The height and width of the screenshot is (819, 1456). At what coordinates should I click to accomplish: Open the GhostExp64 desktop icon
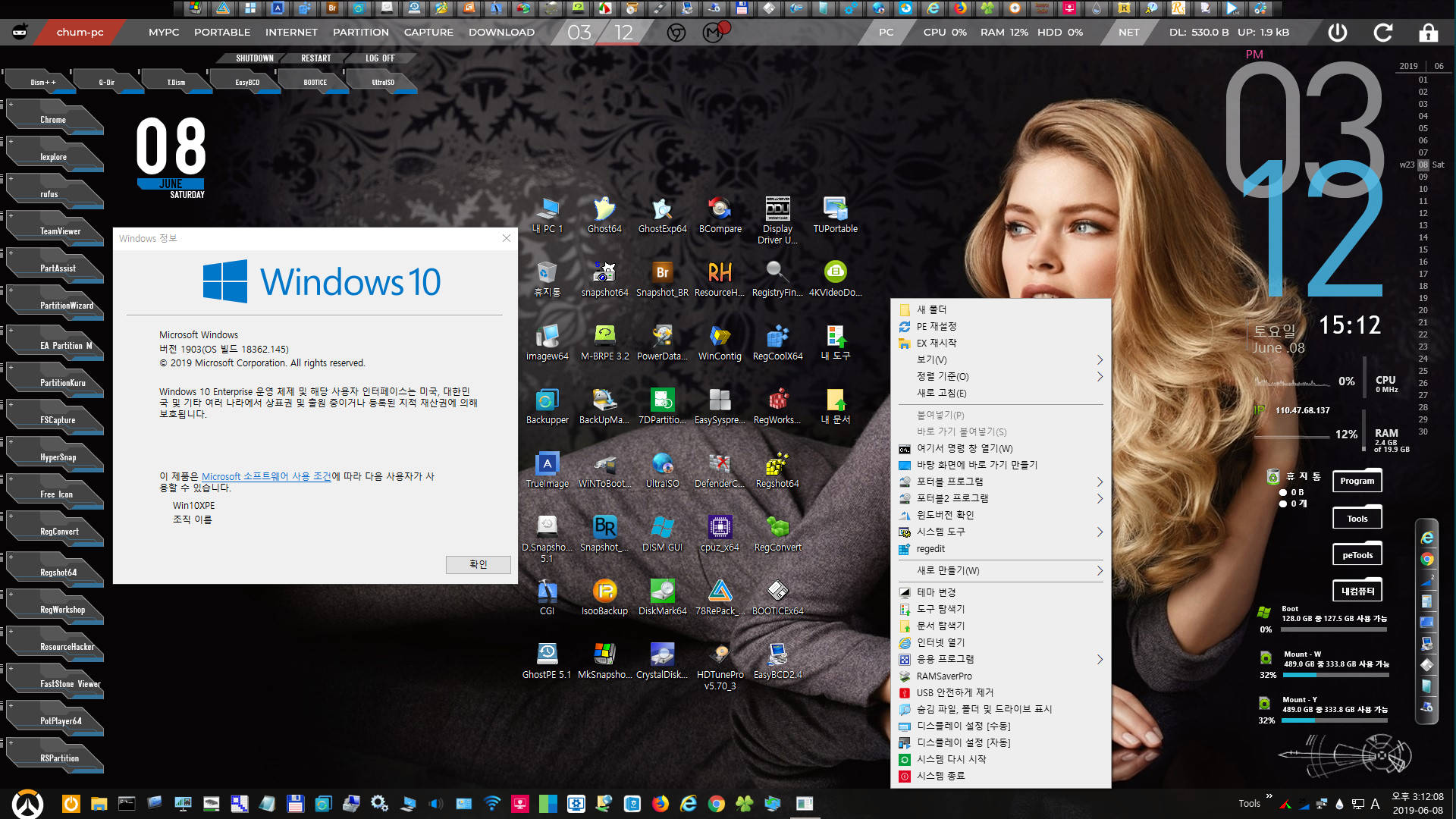tap(662, 215)
